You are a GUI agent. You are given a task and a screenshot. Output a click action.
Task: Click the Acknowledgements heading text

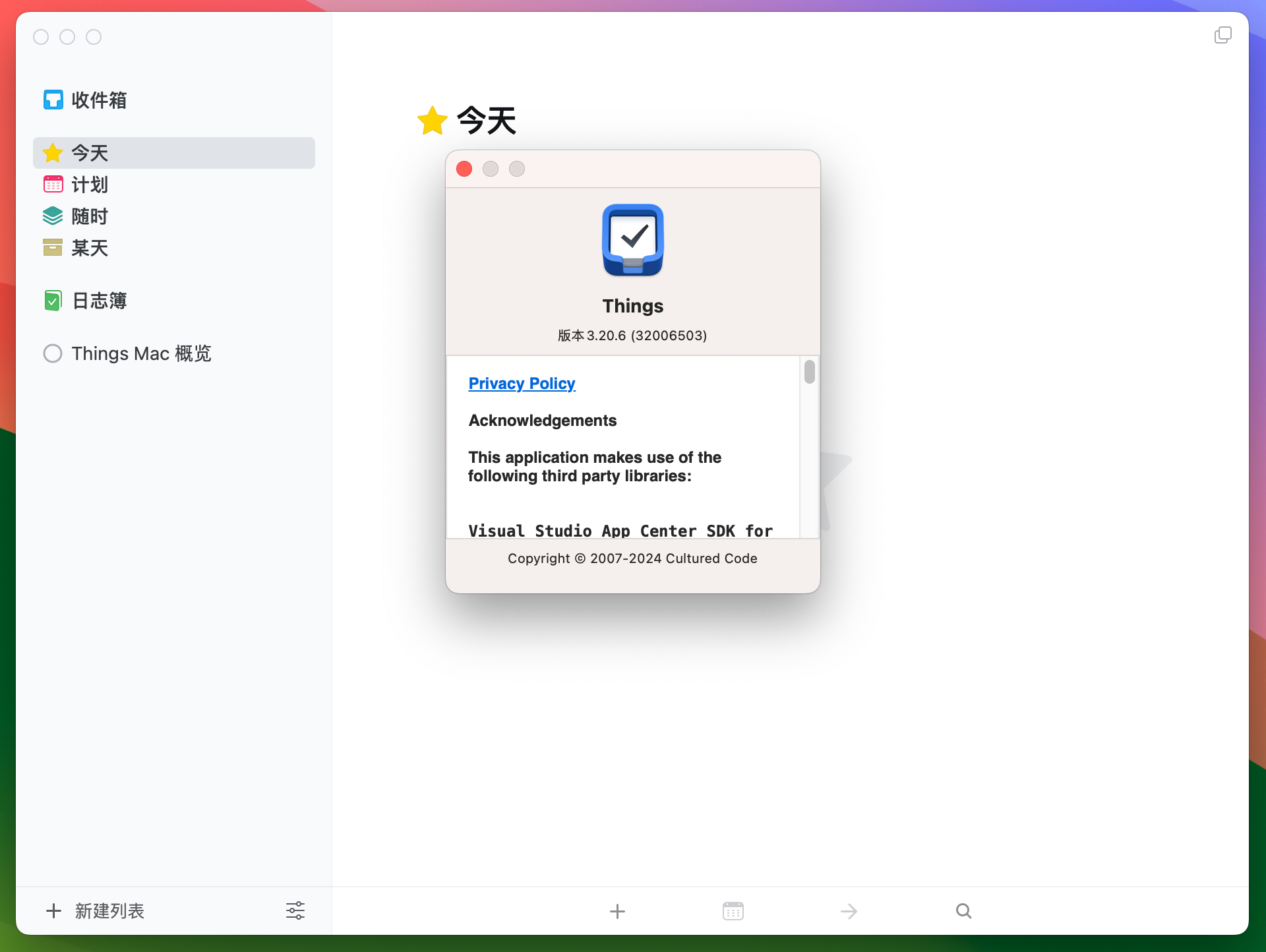point(543,421)
